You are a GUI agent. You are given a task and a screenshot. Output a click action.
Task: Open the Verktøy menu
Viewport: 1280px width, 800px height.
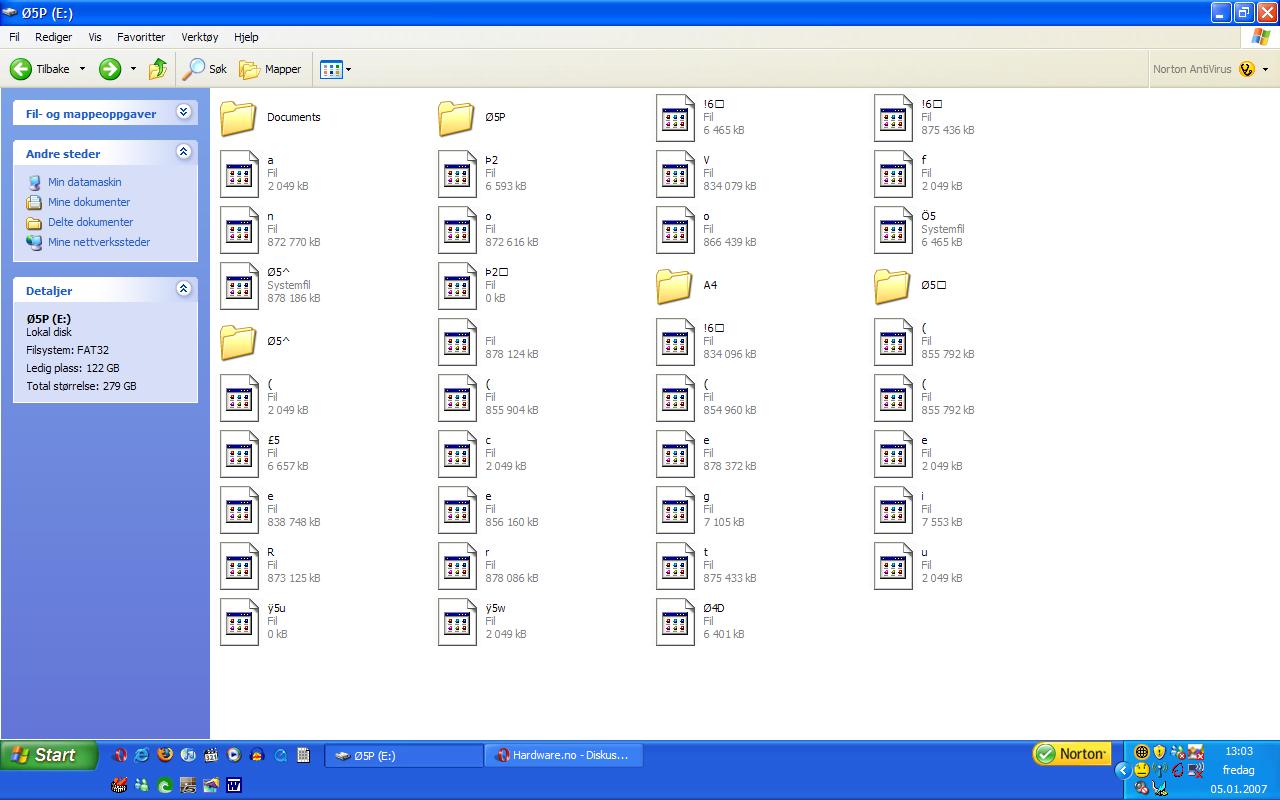pyautogui.click(x=199, y=37)
